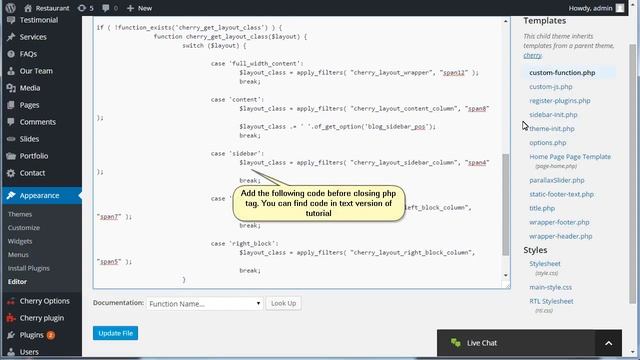Click the Slides icon in sidebar

(11, 139)
